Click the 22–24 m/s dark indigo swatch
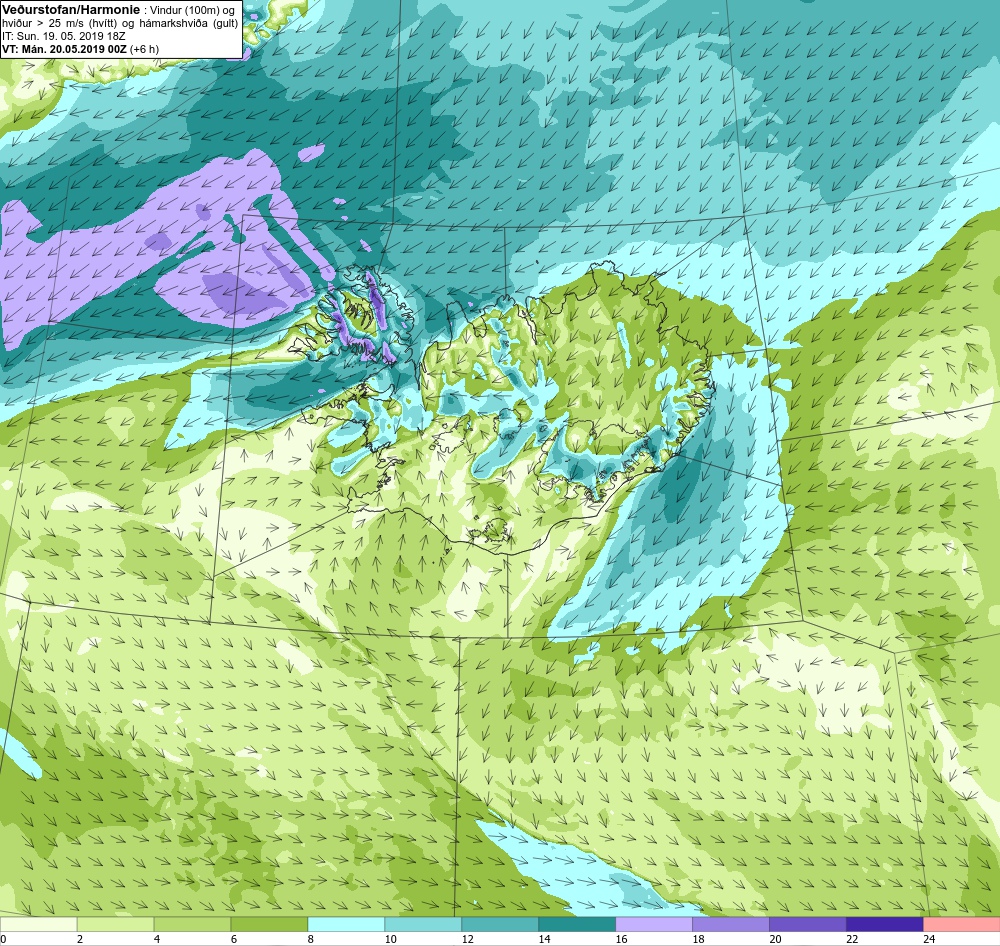The image size is (1000, 946). [x=885, y=924]
